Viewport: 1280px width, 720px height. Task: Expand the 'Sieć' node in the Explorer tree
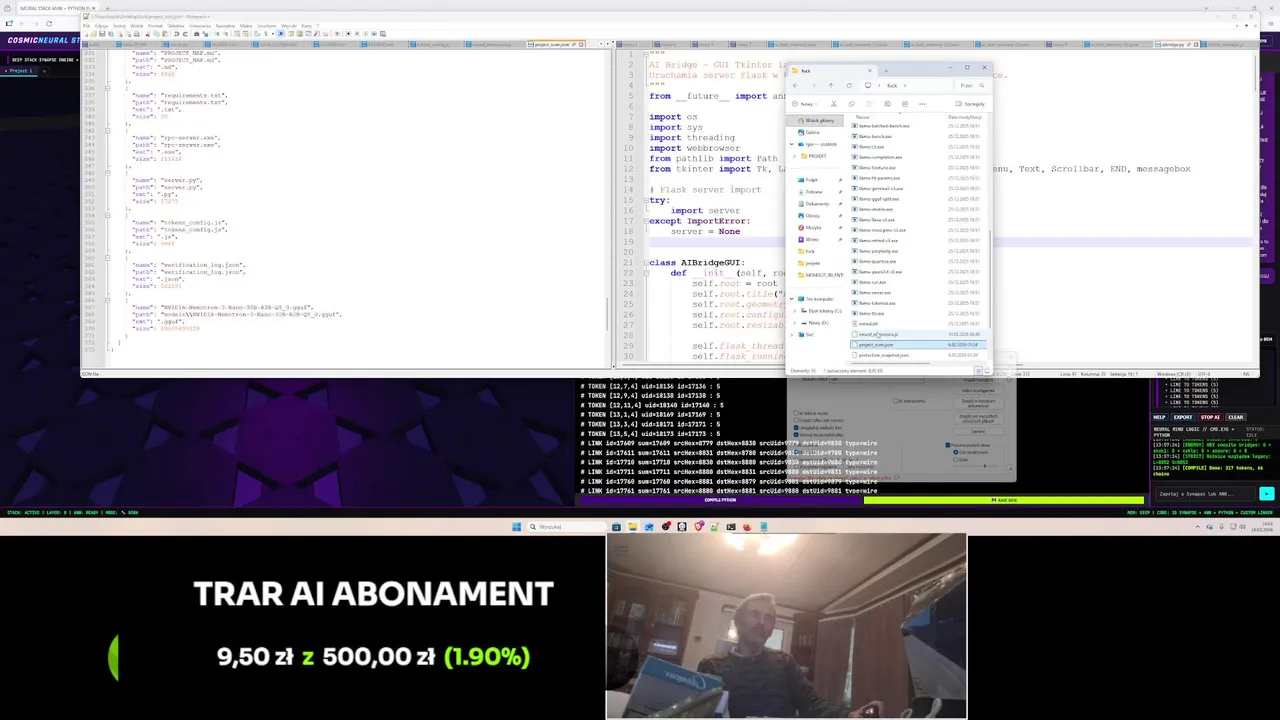click(791, 335)
